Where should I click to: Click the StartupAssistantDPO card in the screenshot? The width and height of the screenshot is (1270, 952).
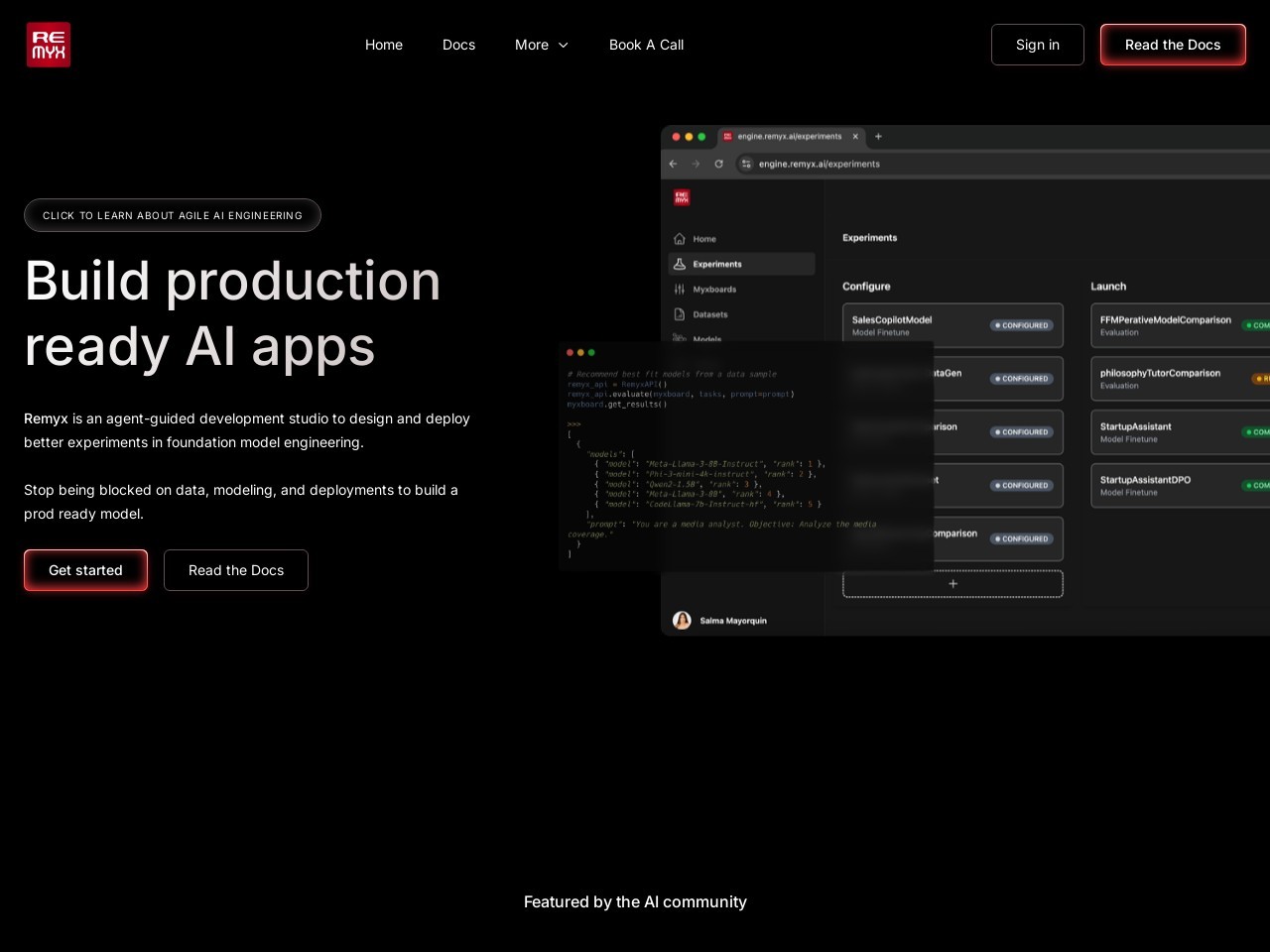(x=1181, y=485)
